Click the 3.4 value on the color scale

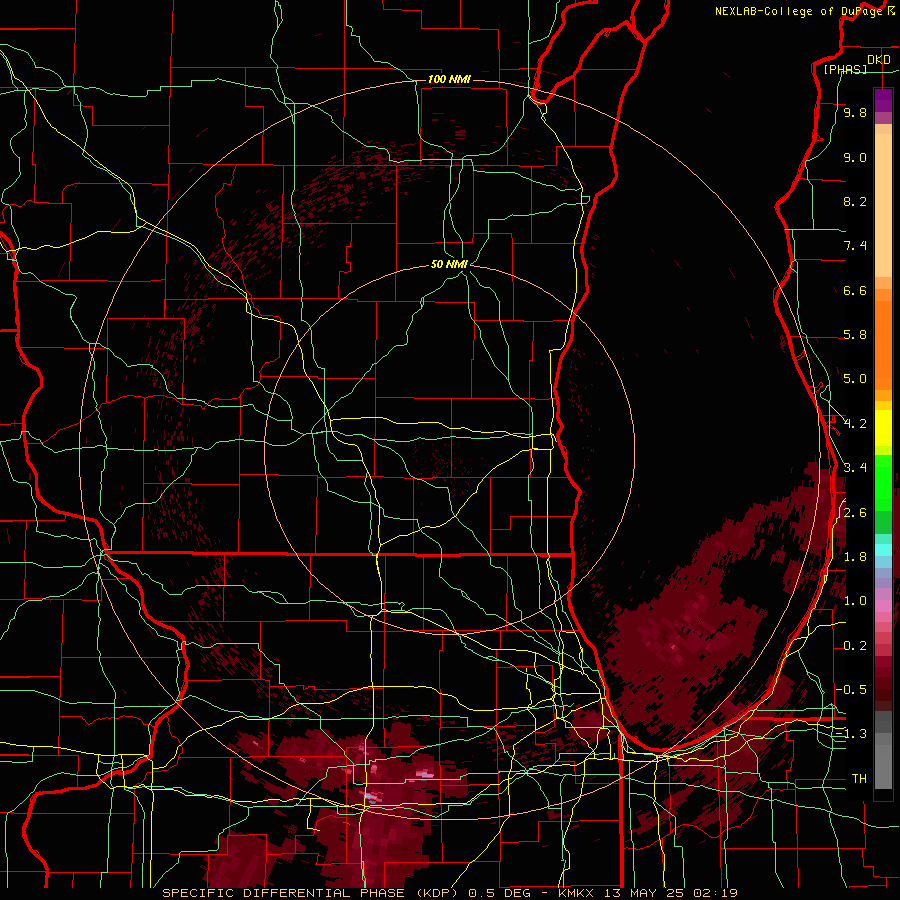[x=855, y=468]
